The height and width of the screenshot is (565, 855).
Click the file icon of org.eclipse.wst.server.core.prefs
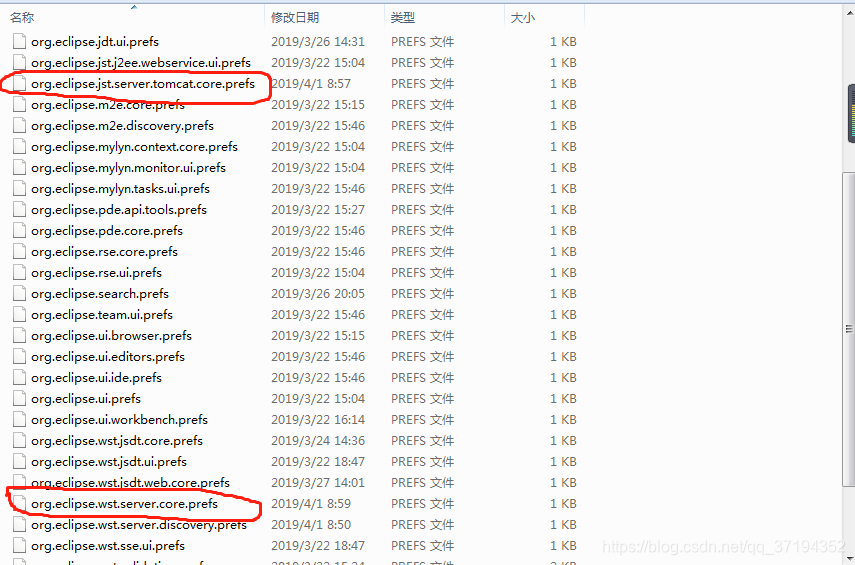pyautogui.click(x=19, y=504)
